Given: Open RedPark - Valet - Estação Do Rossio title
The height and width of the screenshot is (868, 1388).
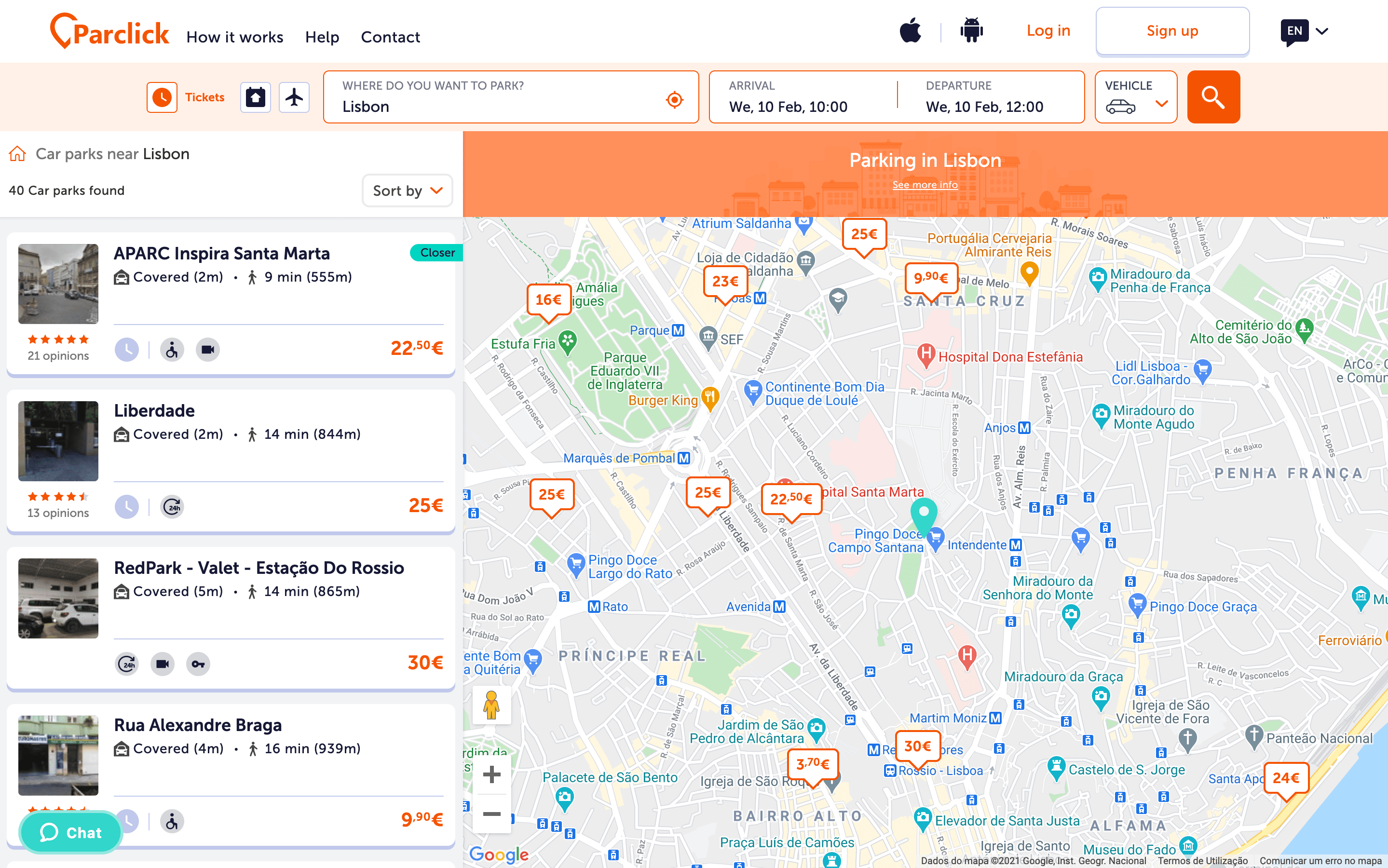Looking at the screenshot, I should pos(259,569).
